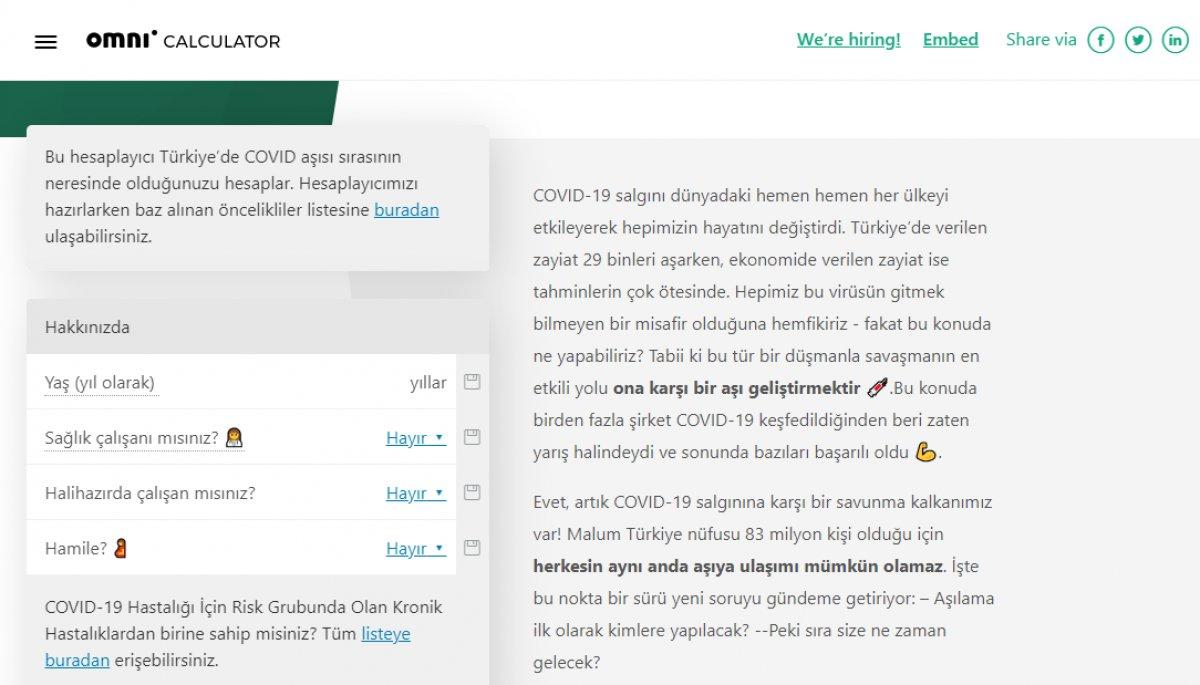The width and height of the screenshot is (1200, 685).
Task: Click the save icon next to Yaş field
Action: (x=471, y=381)
